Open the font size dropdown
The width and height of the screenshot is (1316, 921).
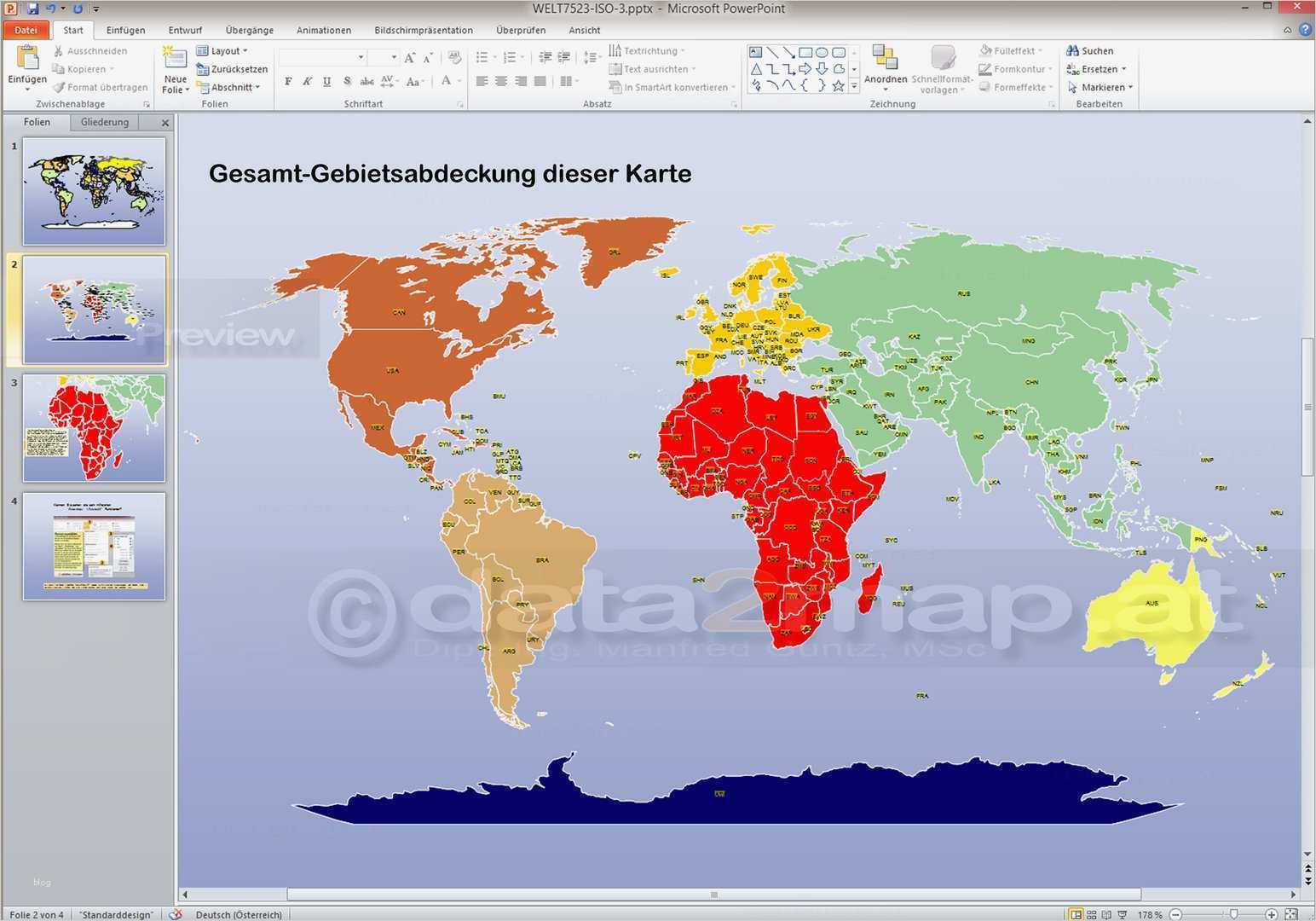click(x=393, y=57)
